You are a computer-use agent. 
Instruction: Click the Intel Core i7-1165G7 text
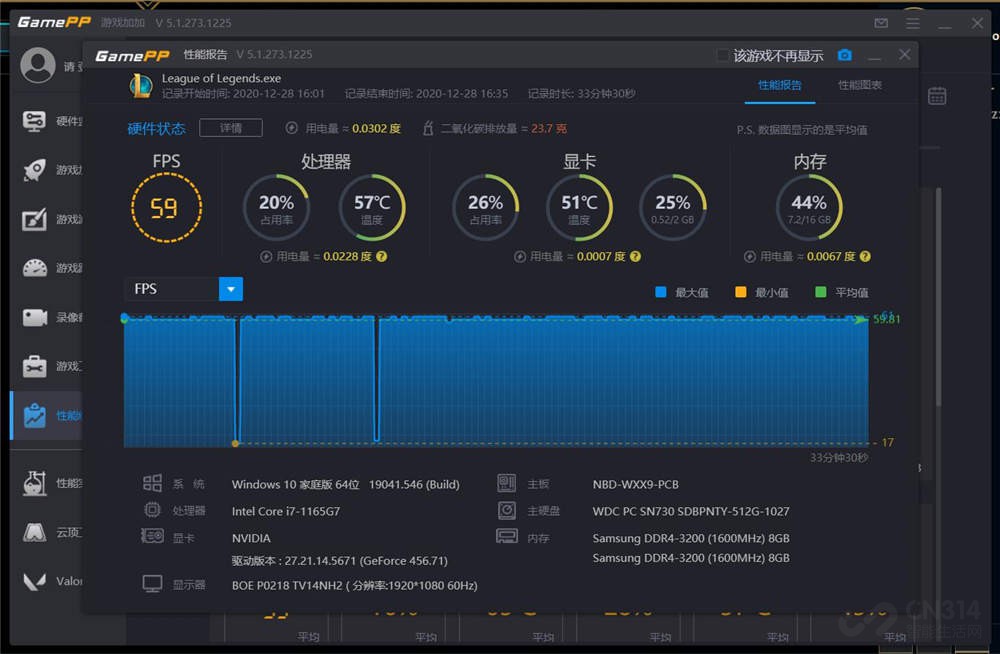pos(286,511)
